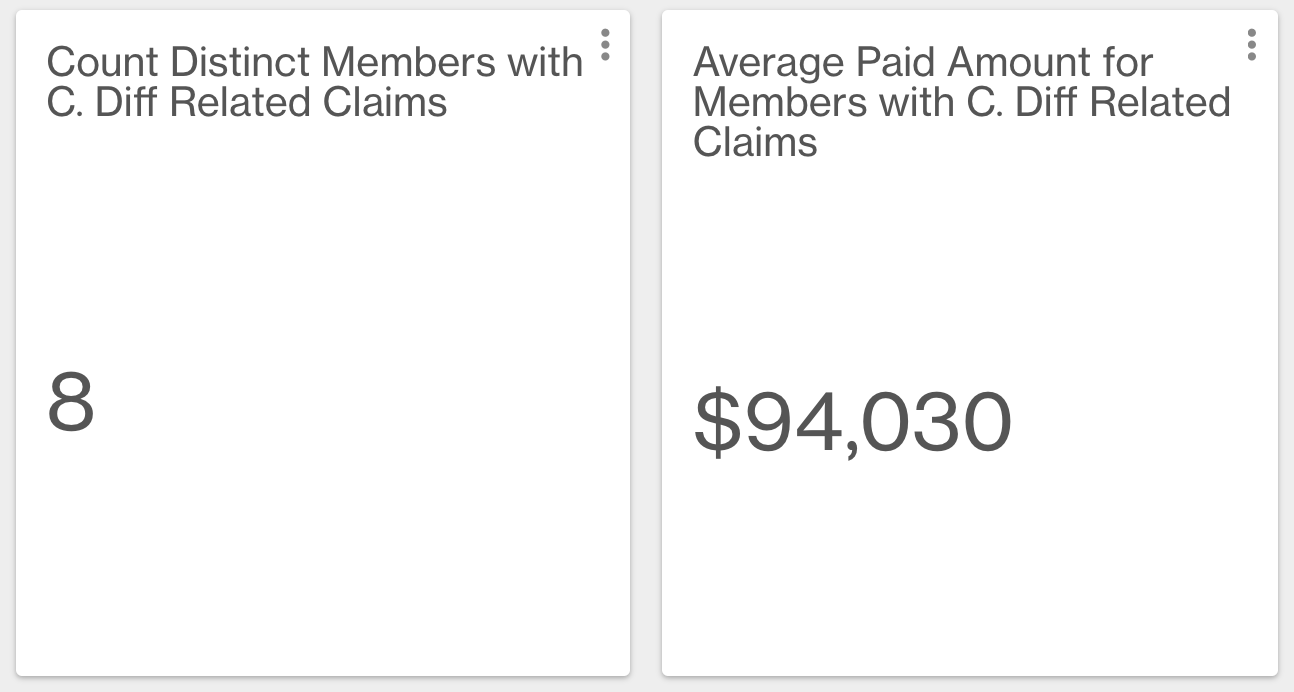The height and width of the screenshot is (692, 1294).
Task: Click the single value 8
Action: pos(71,403)
